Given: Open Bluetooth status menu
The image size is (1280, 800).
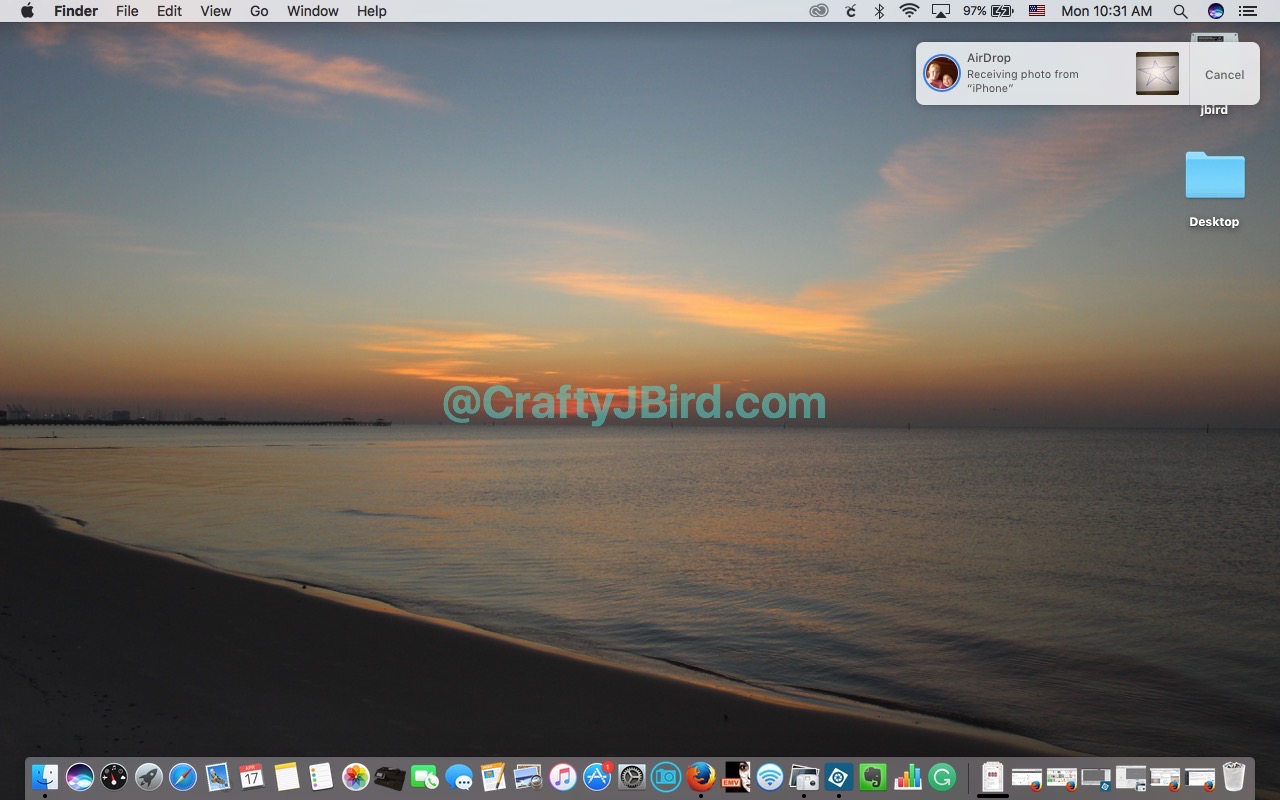Looking at the screenshot, I should tap(880, 11).
